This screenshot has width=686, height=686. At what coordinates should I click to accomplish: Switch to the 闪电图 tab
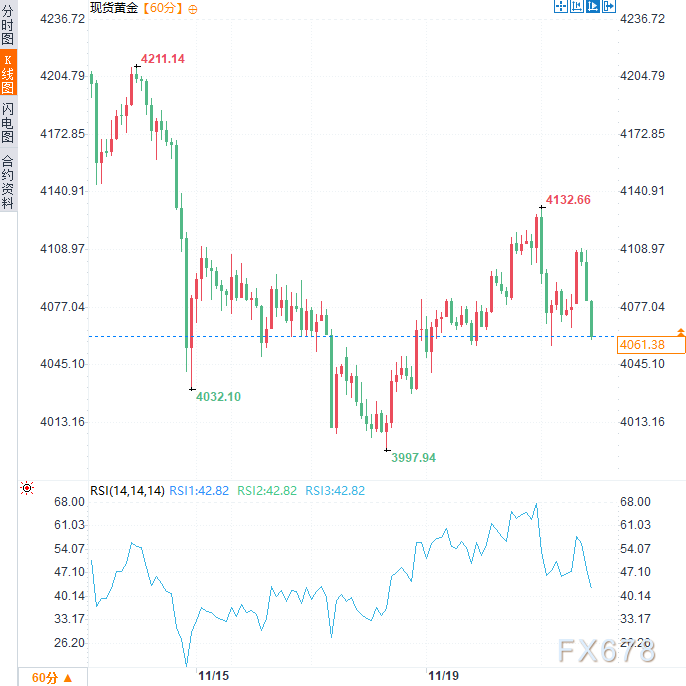point(8,123)
